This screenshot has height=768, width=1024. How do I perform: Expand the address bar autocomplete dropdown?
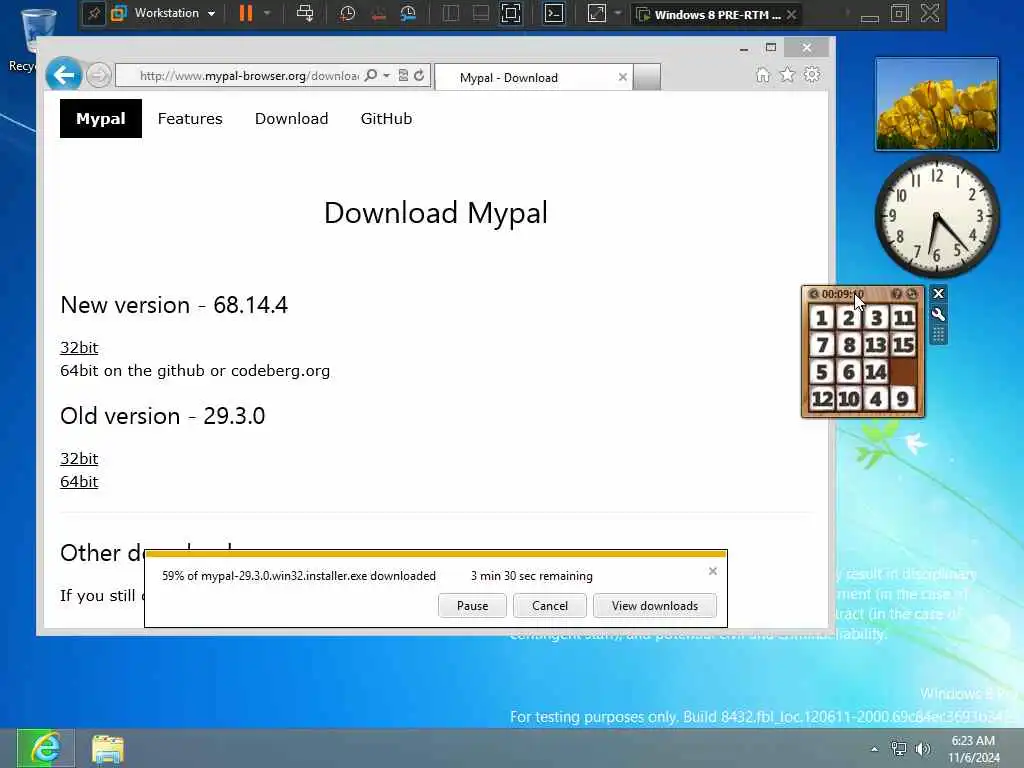(x=387, y=76)
